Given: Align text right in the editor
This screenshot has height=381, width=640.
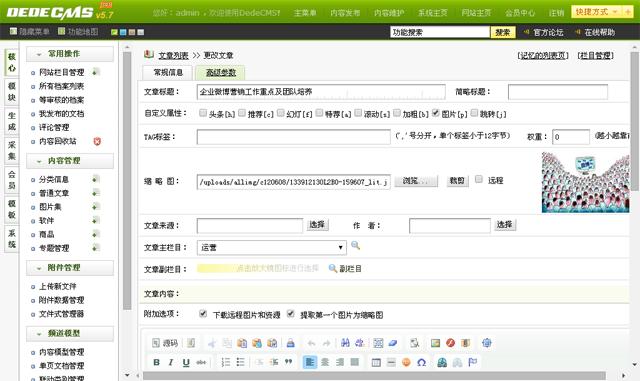Looking at the screenshot, I should click(340, 362).
